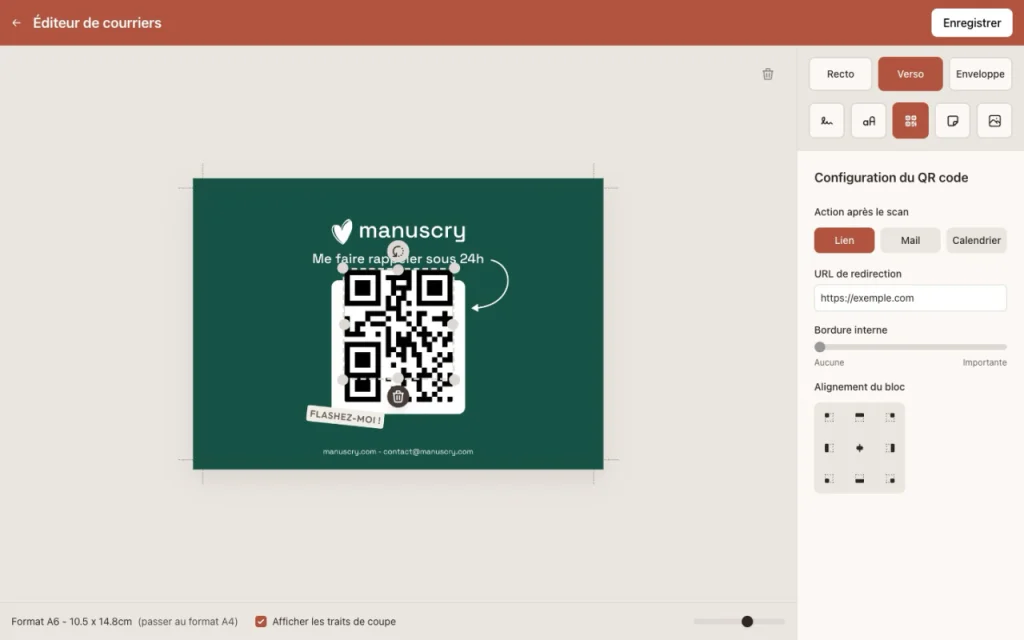This screenshot has height=640, width=1024.
Task: Select the manuscry logo on card
Action: tap(398, 231)
